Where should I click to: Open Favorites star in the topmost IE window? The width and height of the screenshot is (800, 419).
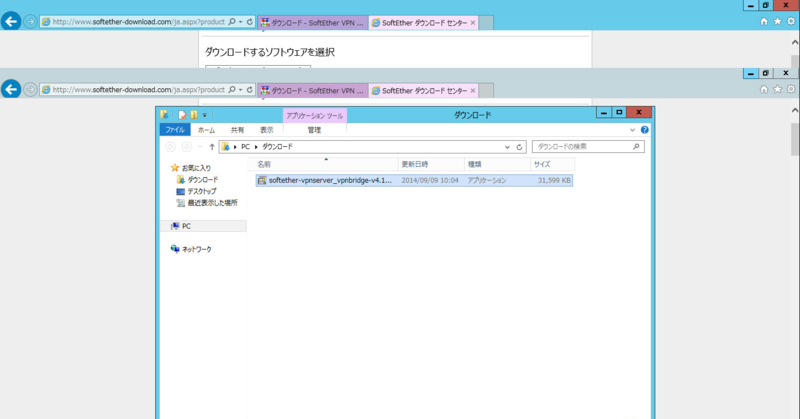coord(777,21)
